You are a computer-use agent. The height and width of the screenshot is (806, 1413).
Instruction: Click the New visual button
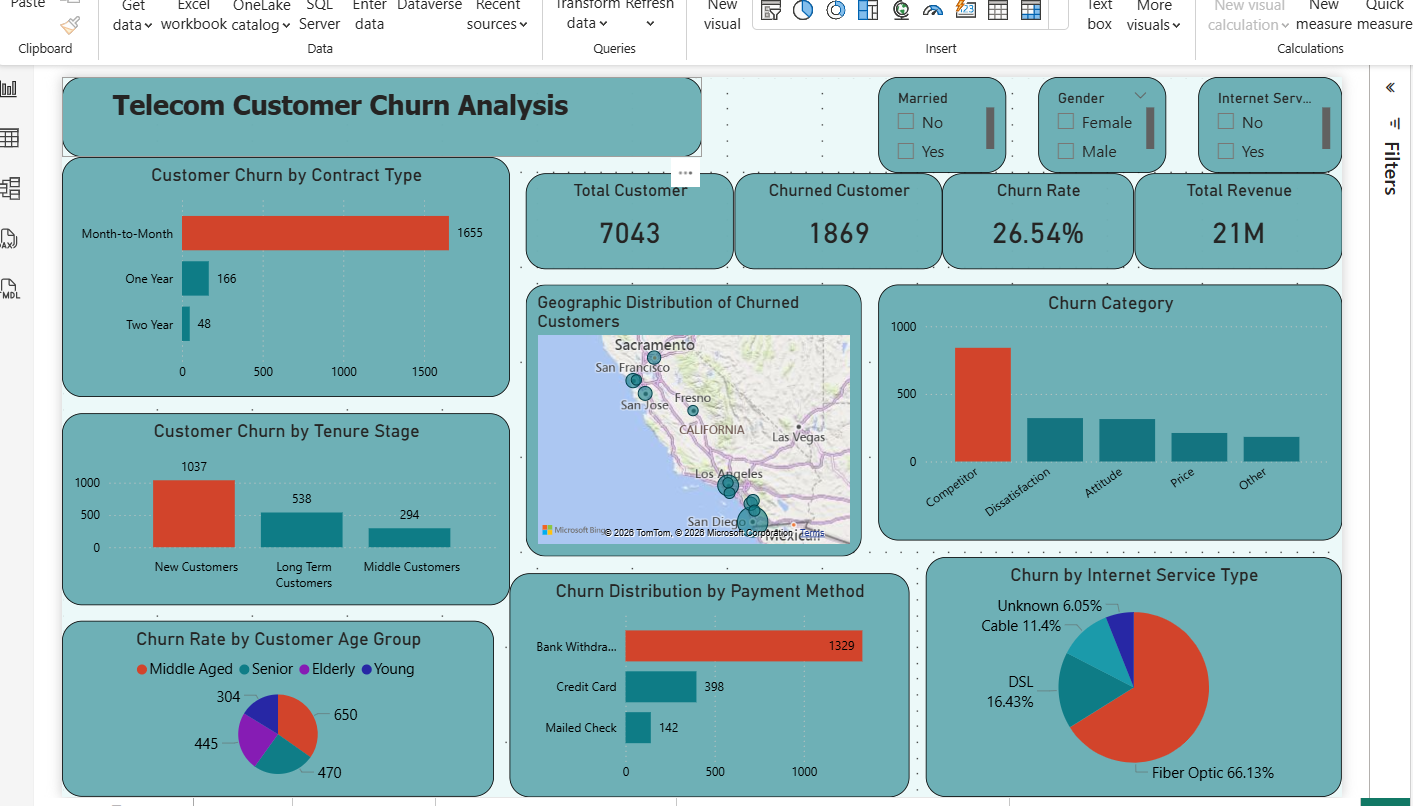coord(722,14)
